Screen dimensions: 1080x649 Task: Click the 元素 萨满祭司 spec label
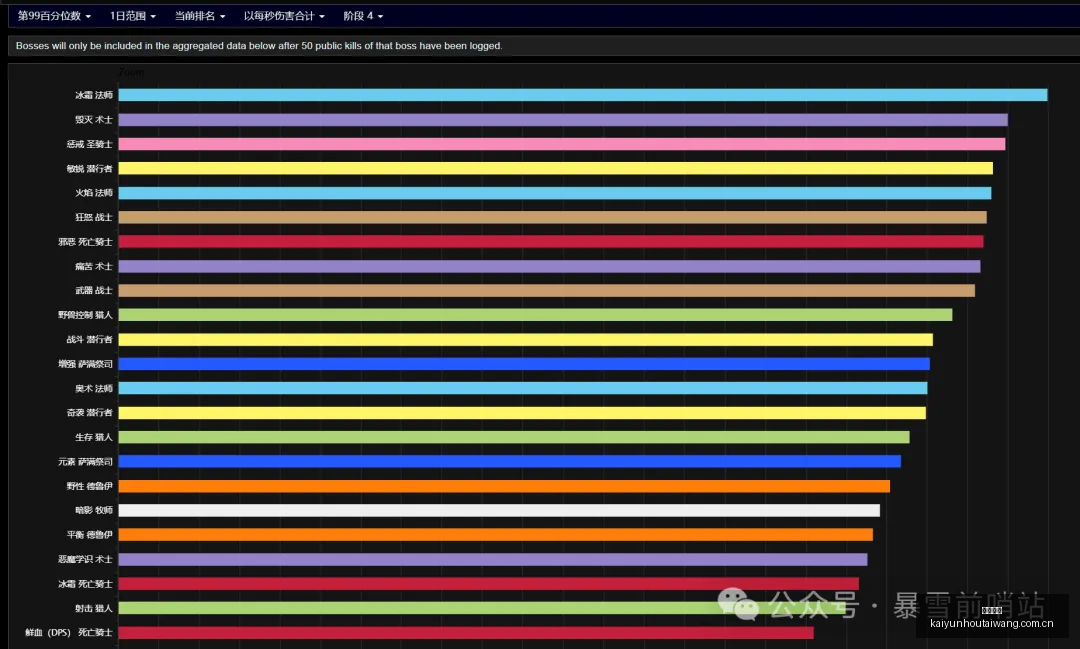tap(85, 462)
